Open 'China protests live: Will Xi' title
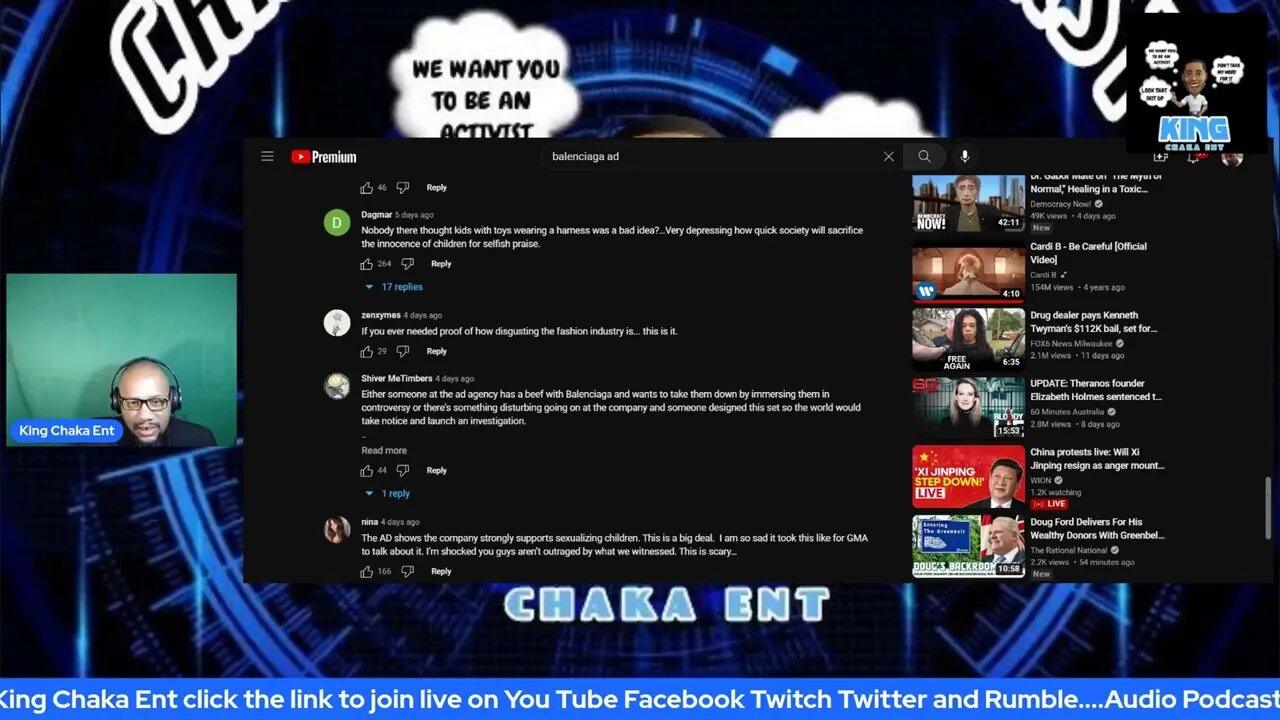1280x720 pixels. [1097, 459]
